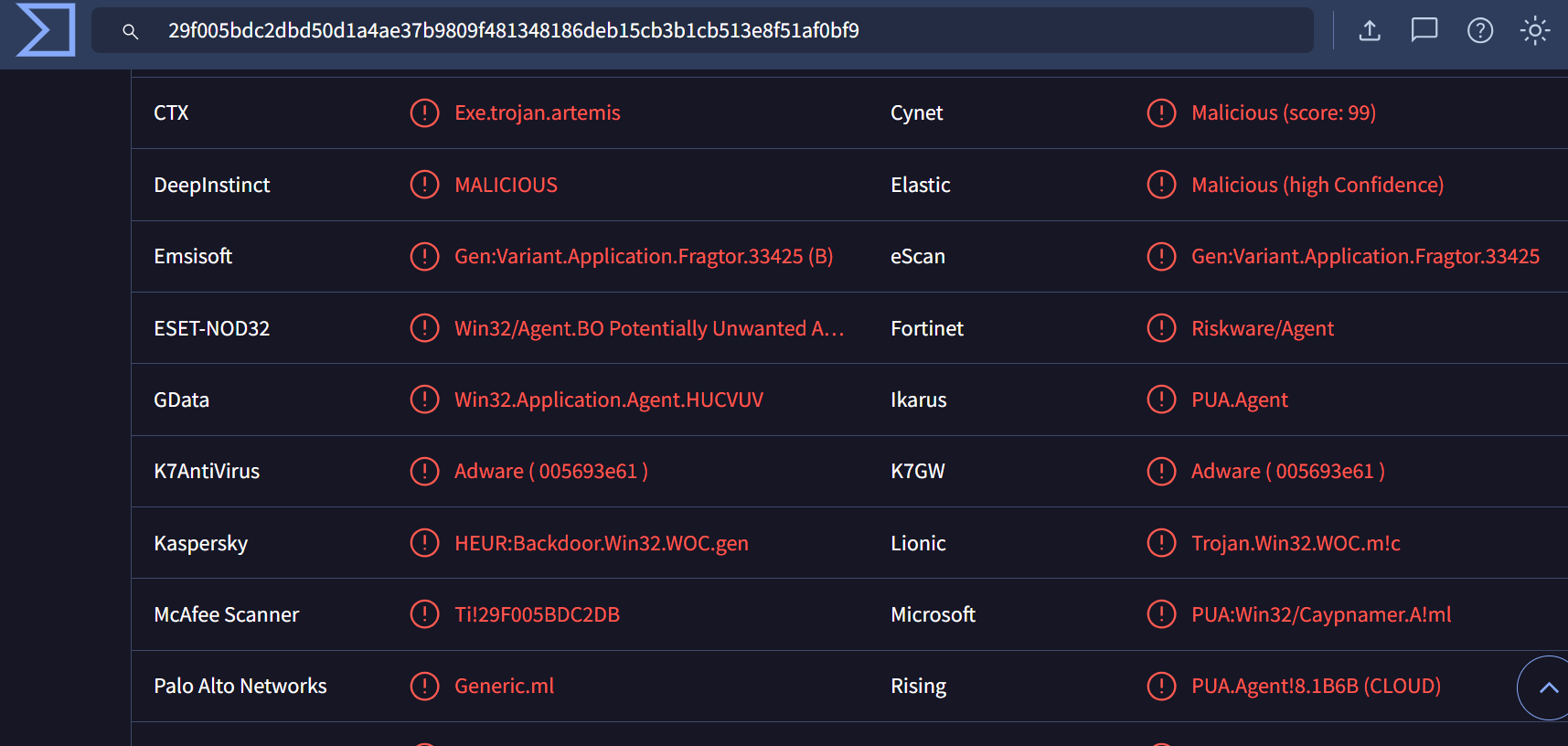Open the comments speech bubble icon

[x=1424, y=31]
